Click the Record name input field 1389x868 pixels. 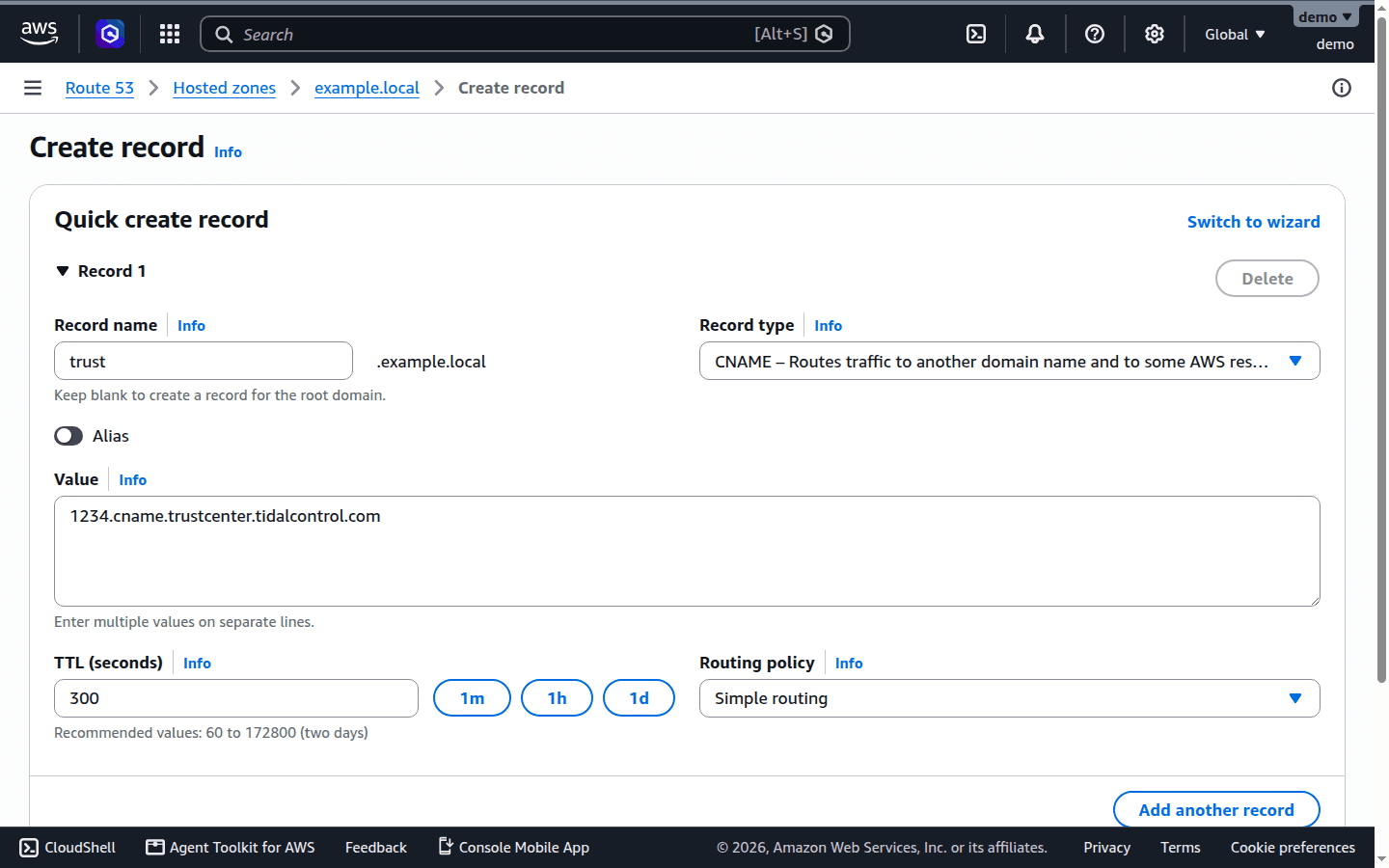204,361
